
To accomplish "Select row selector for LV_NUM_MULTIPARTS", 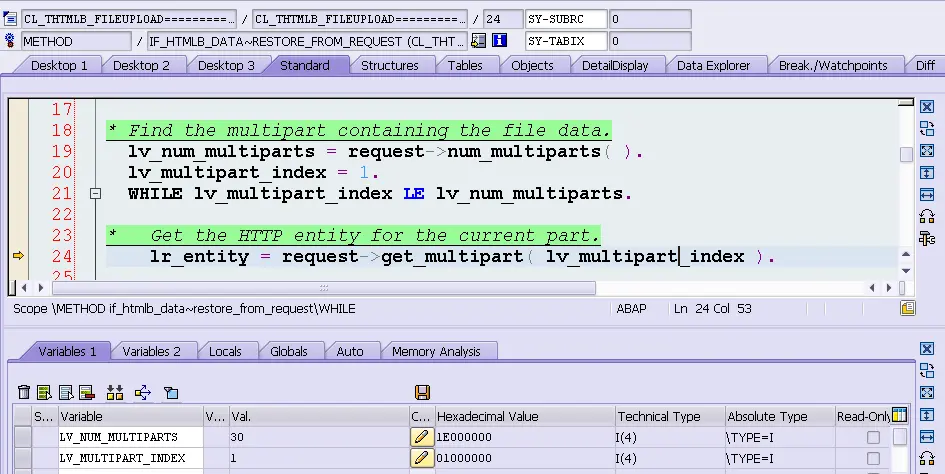I will coord(23,437).
